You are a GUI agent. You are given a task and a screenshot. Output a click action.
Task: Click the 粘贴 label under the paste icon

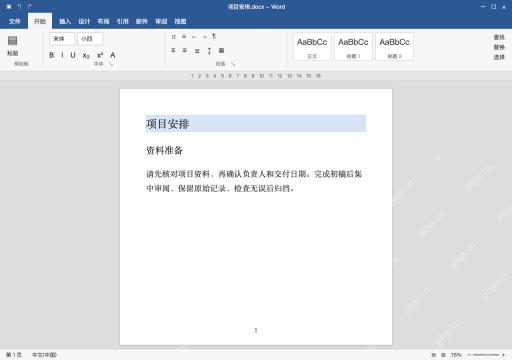(x=13, y=53)
